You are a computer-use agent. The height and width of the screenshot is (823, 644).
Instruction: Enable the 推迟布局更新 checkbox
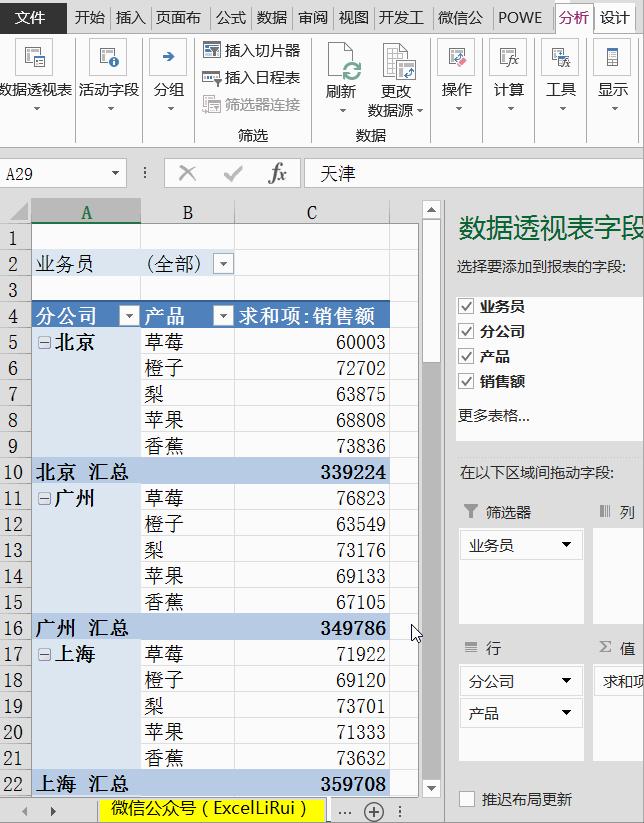click(467, 799)
